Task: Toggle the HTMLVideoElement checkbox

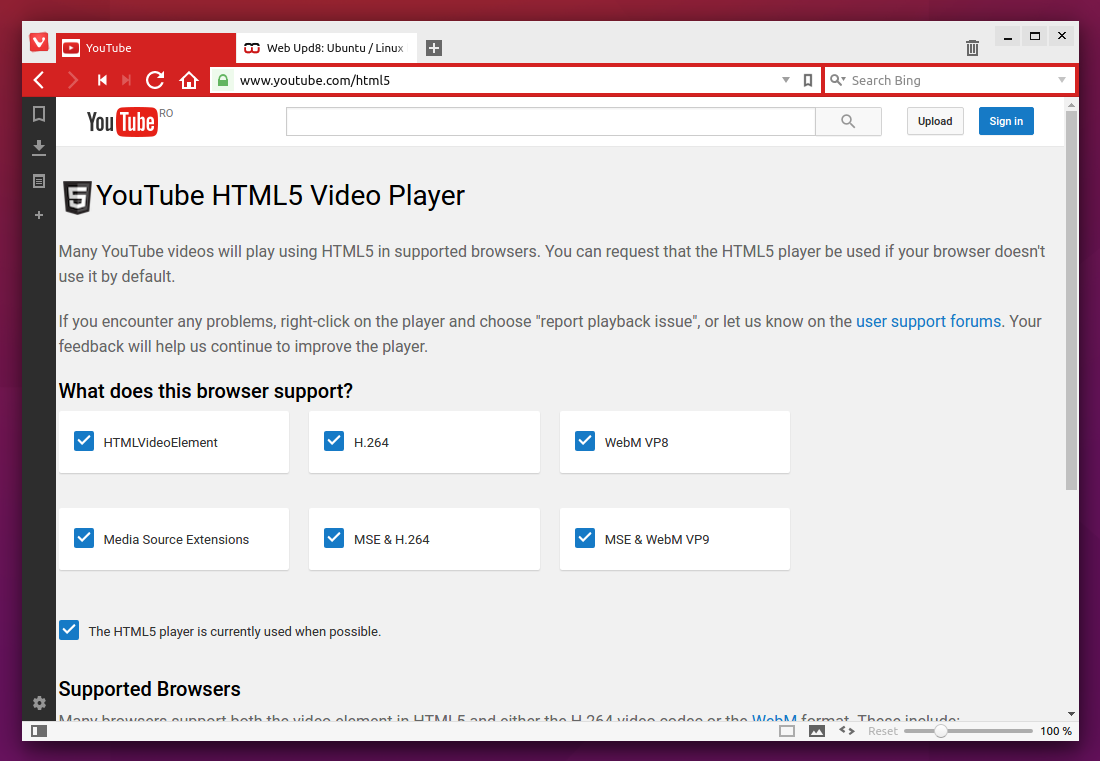Action: click(x=84, y=441)
